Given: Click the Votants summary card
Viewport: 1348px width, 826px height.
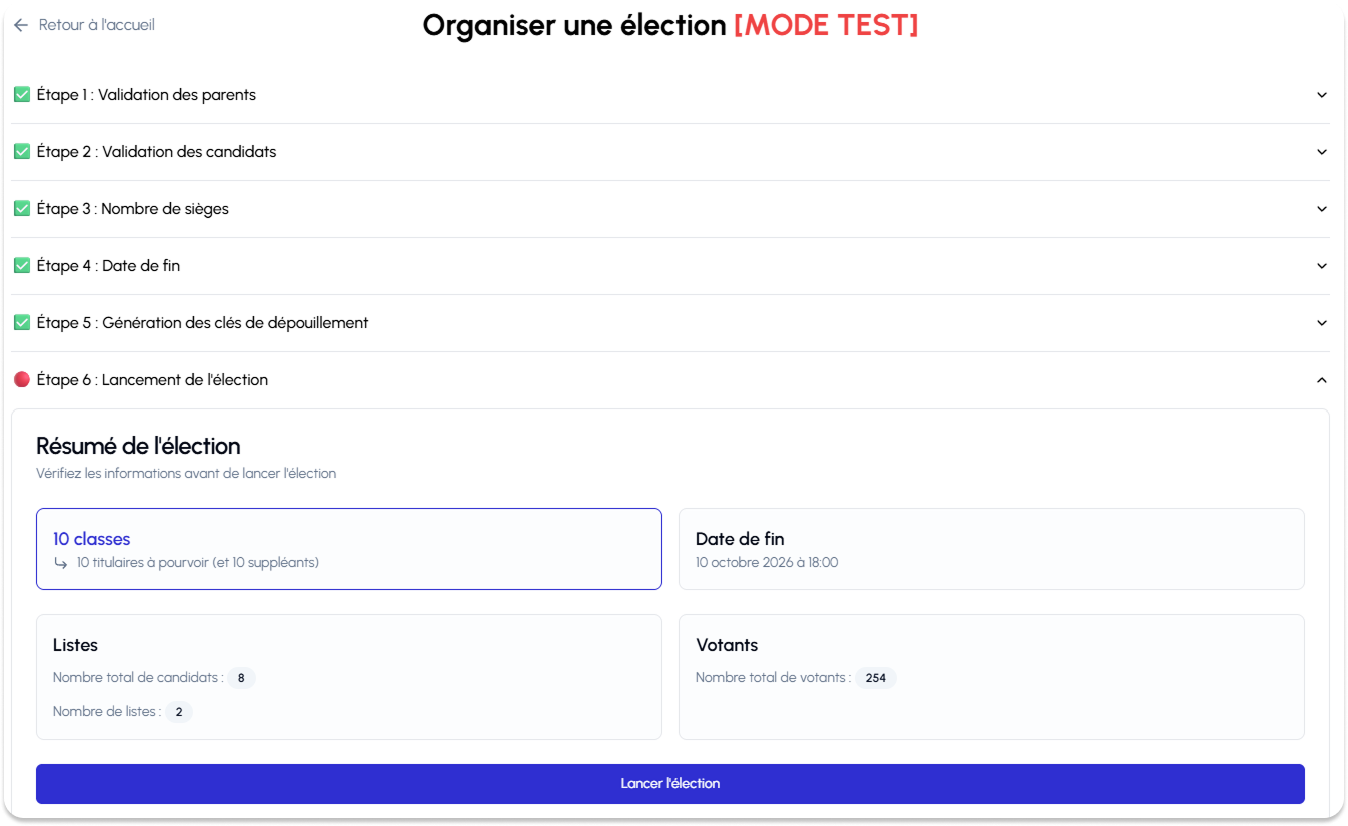Looking at the screenshot, I should pos(992,677).
